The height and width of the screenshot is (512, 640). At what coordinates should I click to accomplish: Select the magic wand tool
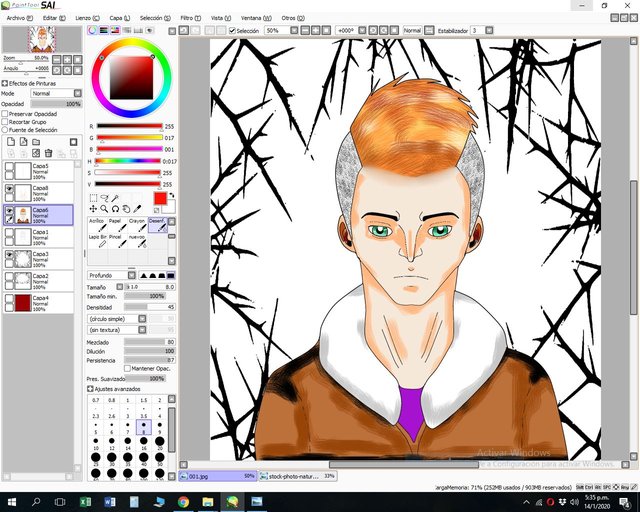click(x=116, y=198)
